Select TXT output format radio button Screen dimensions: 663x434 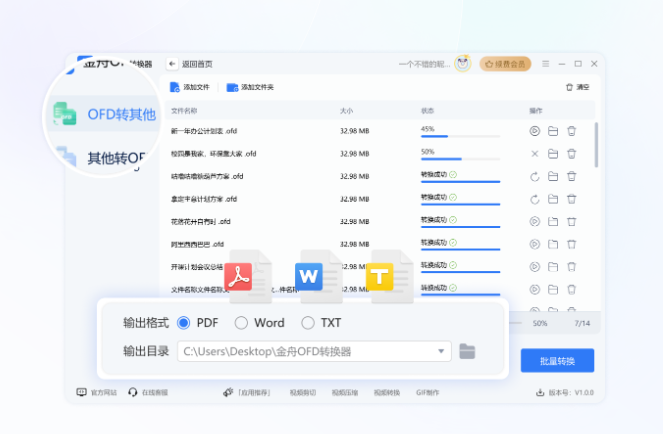[308, 323]
